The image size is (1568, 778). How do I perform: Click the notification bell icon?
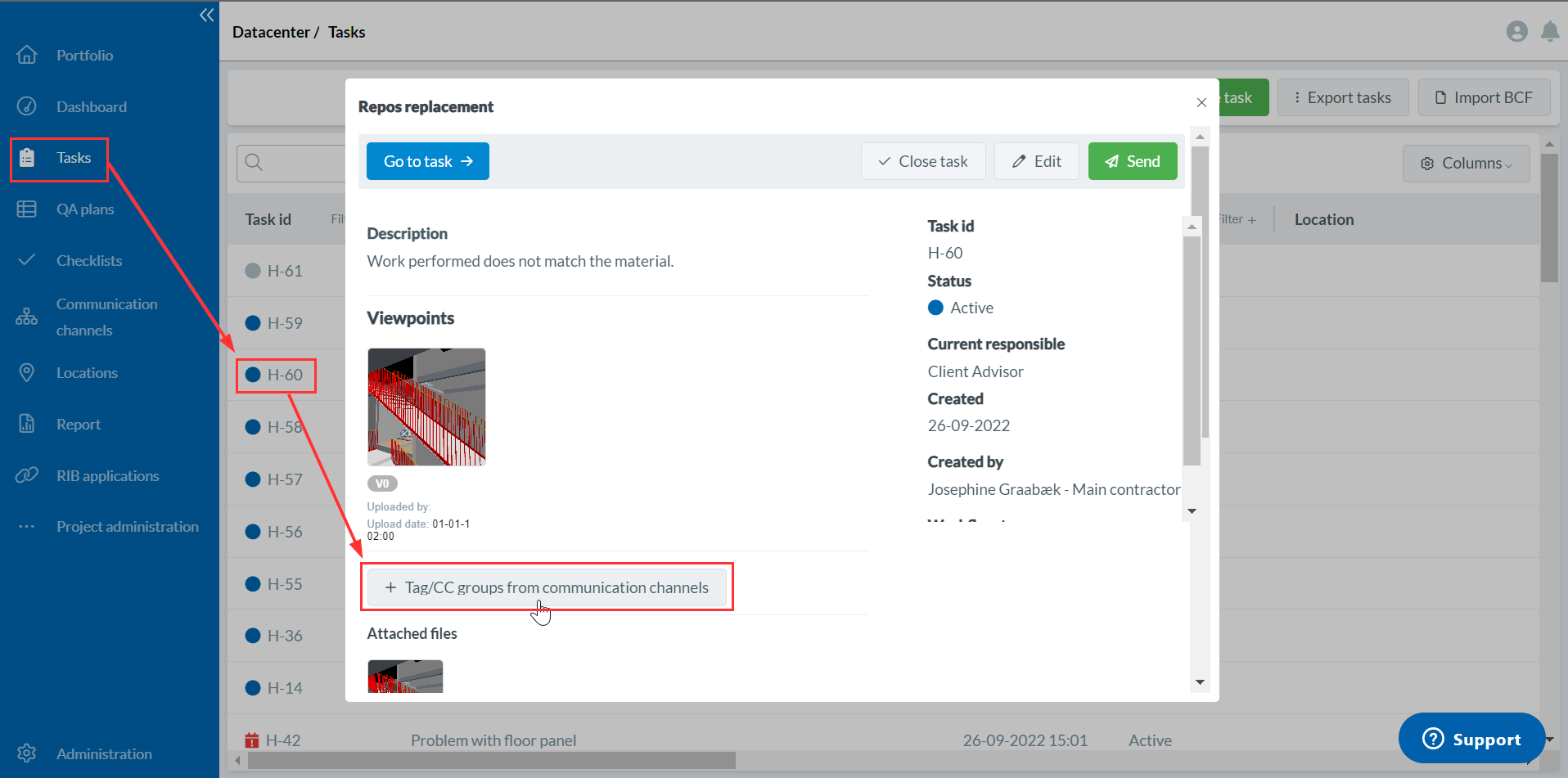(1549, 32)
